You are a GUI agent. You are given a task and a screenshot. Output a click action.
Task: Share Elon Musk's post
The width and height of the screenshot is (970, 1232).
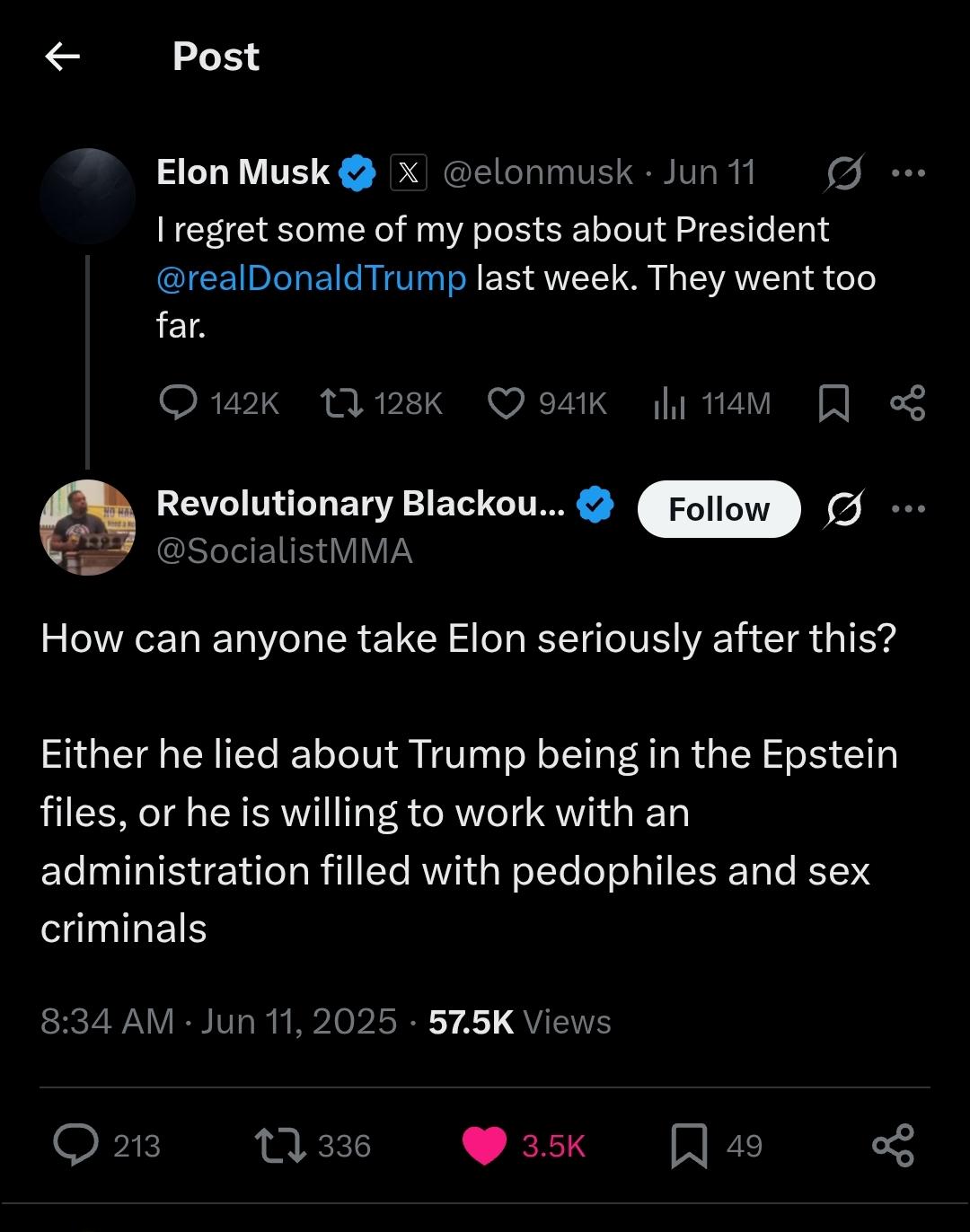point(907,403)
